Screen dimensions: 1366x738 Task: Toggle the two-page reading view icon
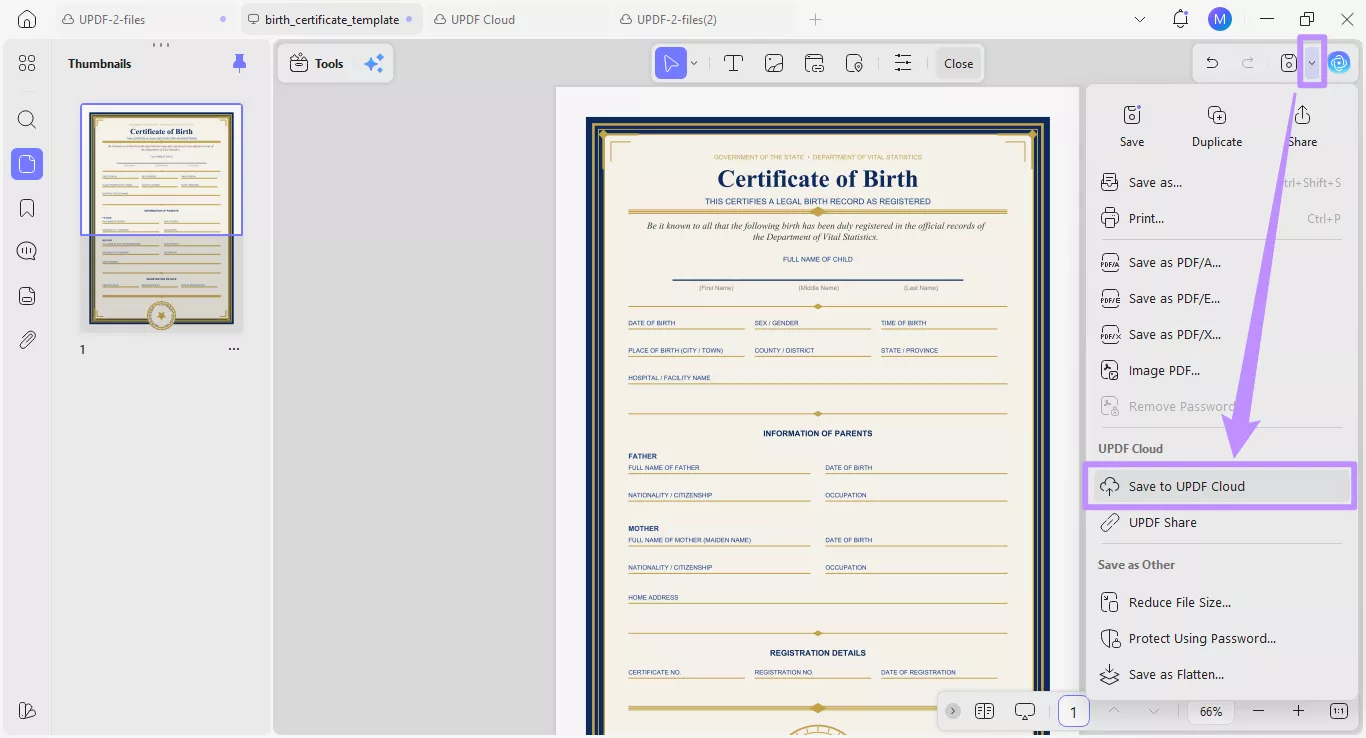(x=984, y=711)
